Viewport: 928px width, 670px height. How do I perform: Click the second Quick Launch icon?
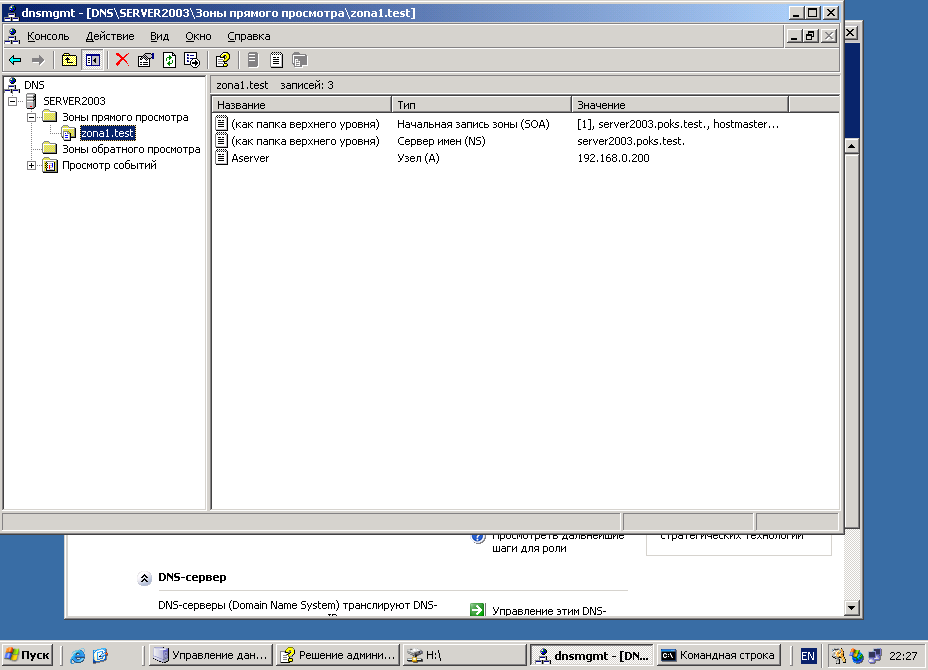[x=101, y=655]
